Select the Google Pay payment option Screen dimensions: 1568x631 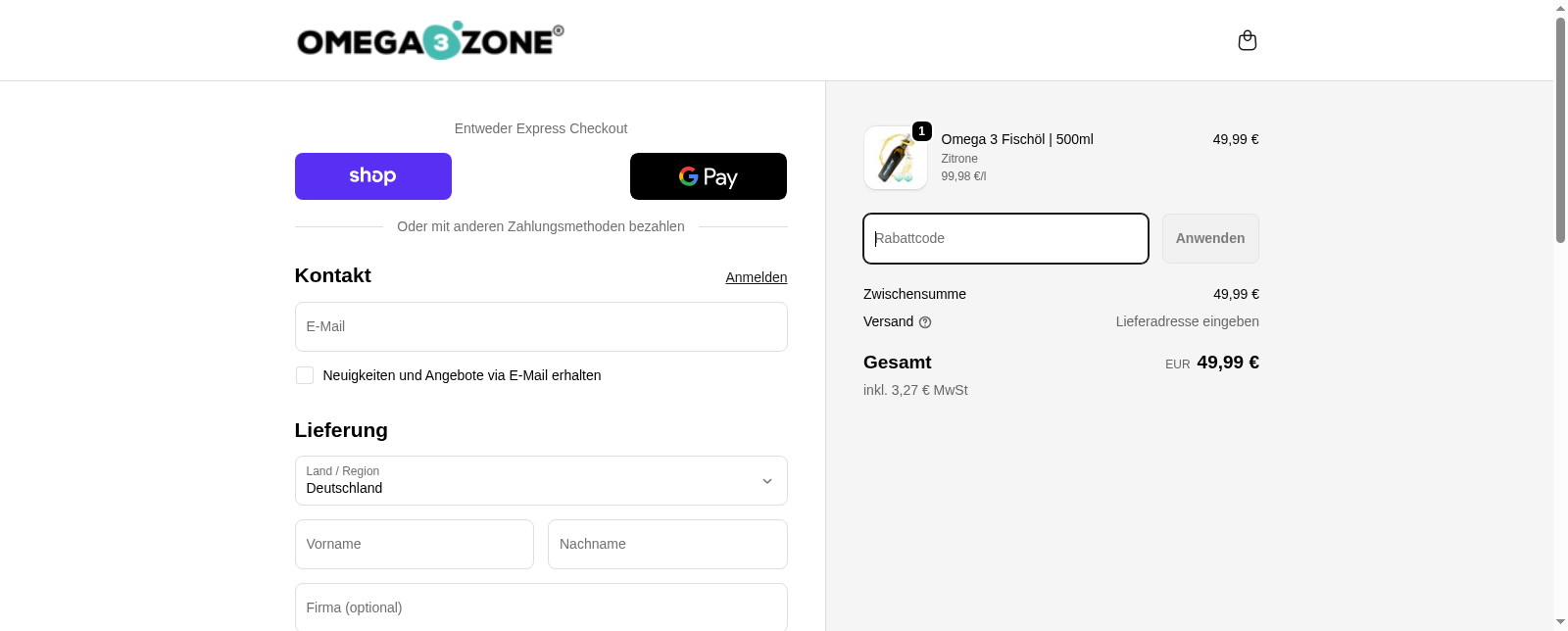tap(708, 176)
